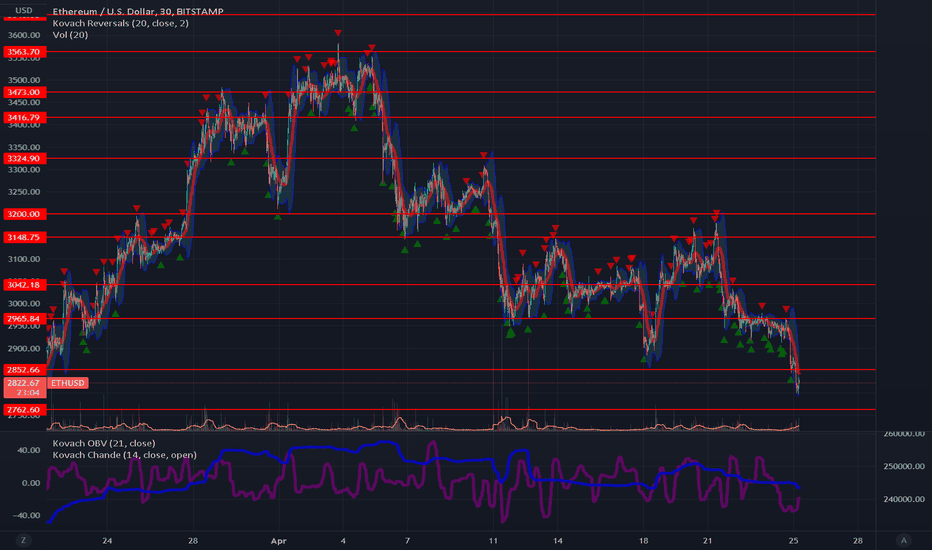Click the 11 date label on time axis

[x=493, y=540]
